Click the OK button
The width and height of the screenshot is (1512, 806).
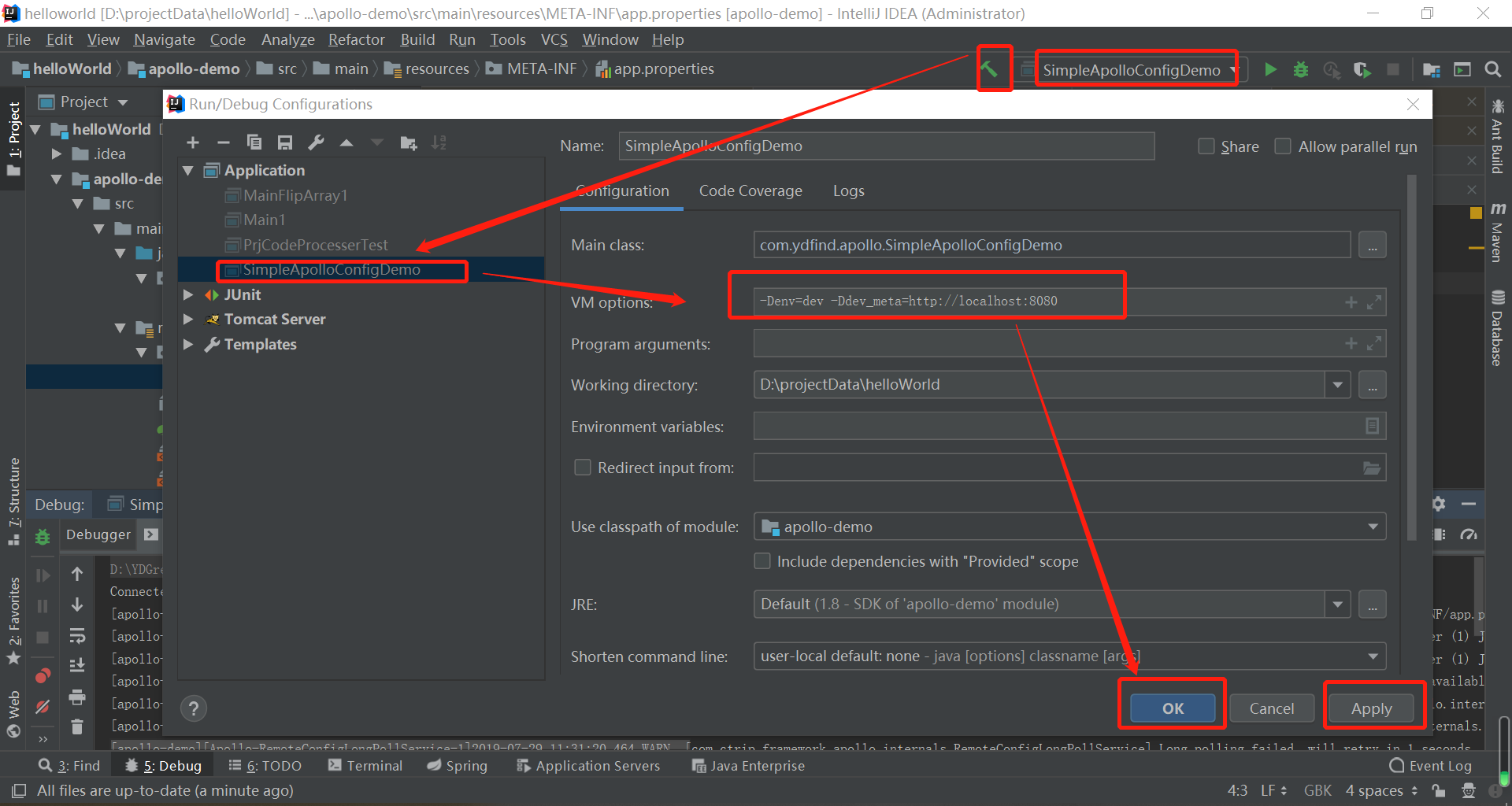(x=1173, y=708)
